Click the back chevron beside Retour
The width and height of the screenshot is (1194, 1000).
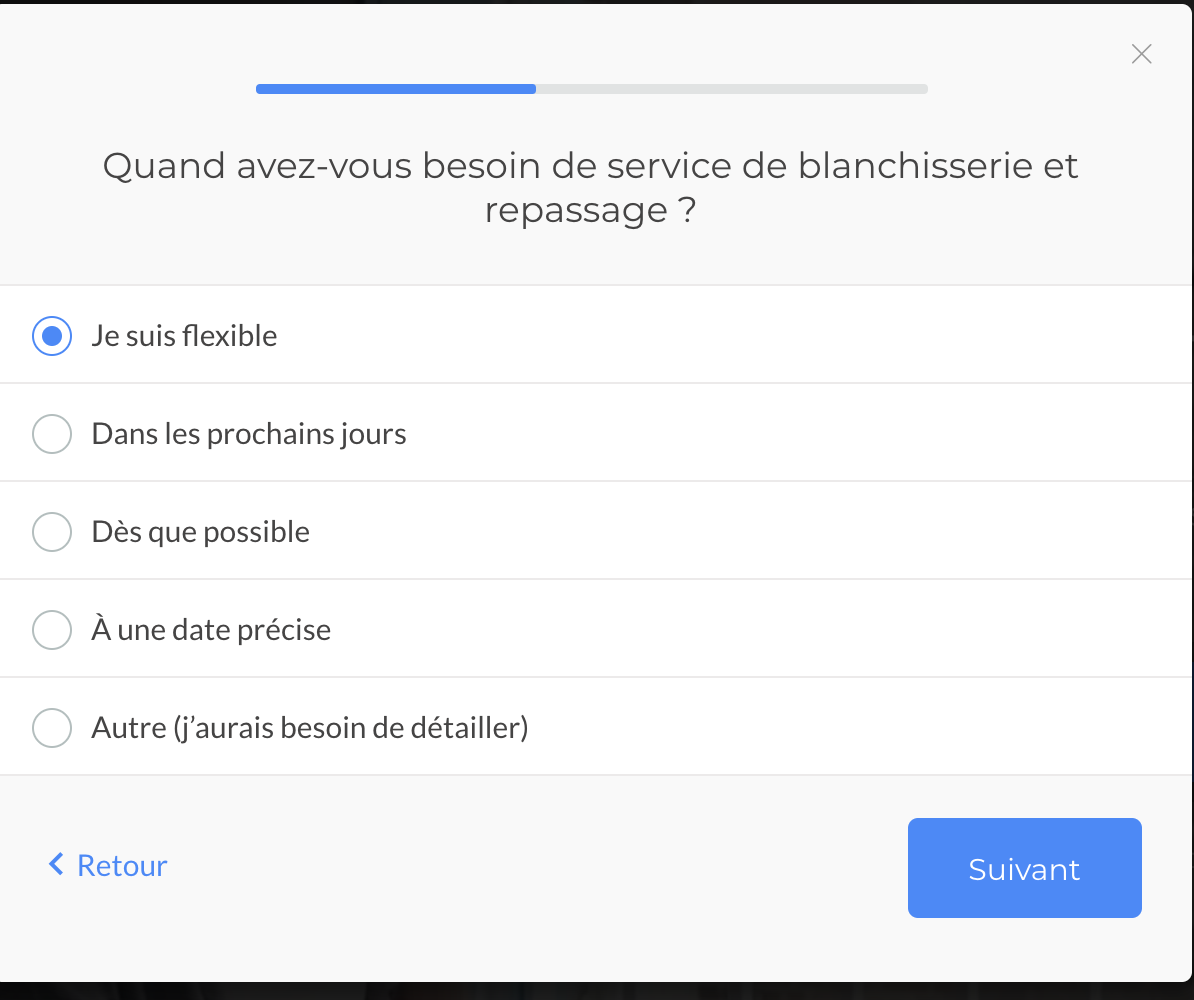coord(56,864)
